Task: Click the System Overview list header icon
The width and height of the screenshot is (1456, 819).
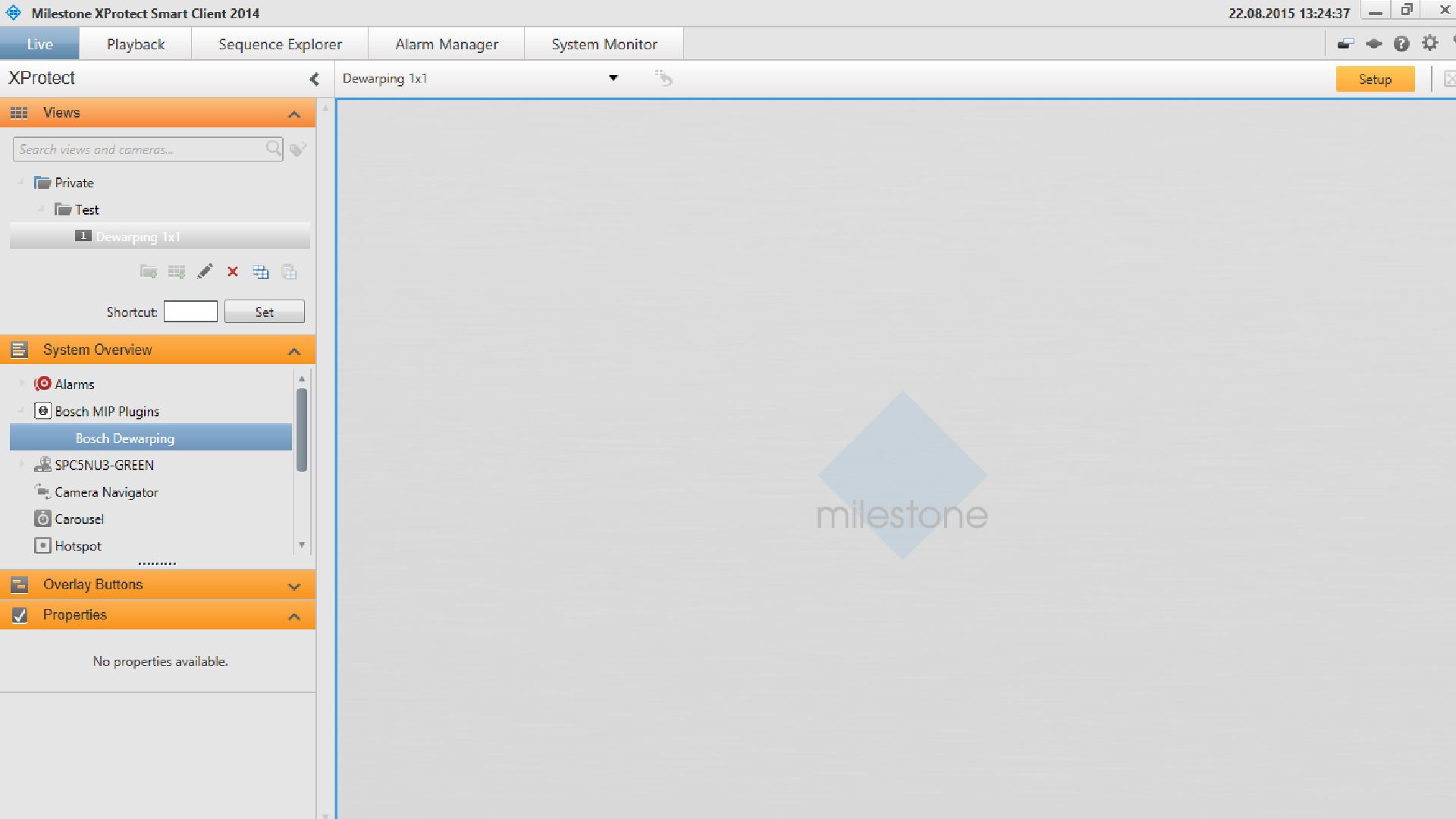Action: pos(19,350)
